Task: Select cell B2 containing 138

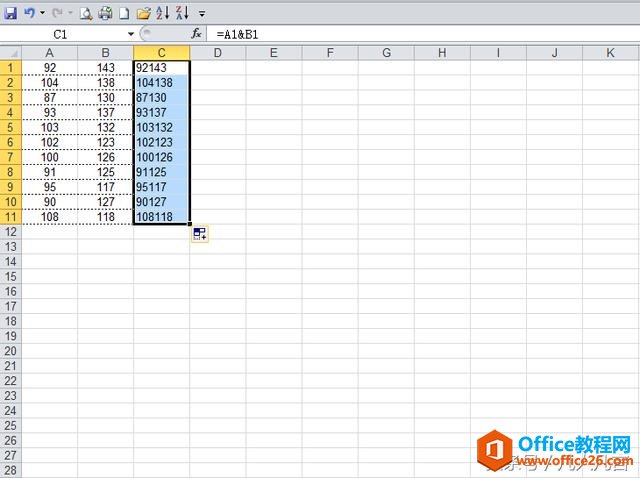Action: click(x=105, y=83)
